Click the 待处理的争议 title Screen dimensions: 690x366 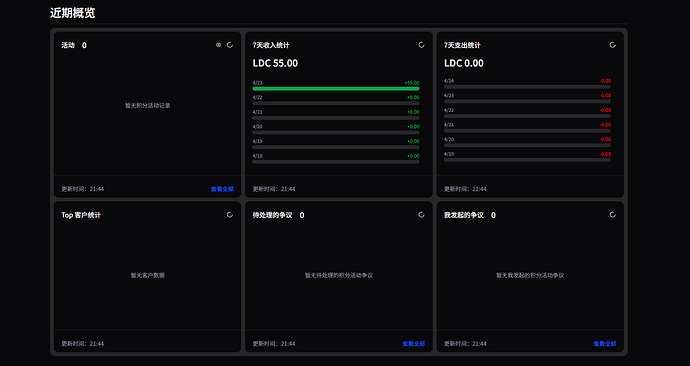272,215
